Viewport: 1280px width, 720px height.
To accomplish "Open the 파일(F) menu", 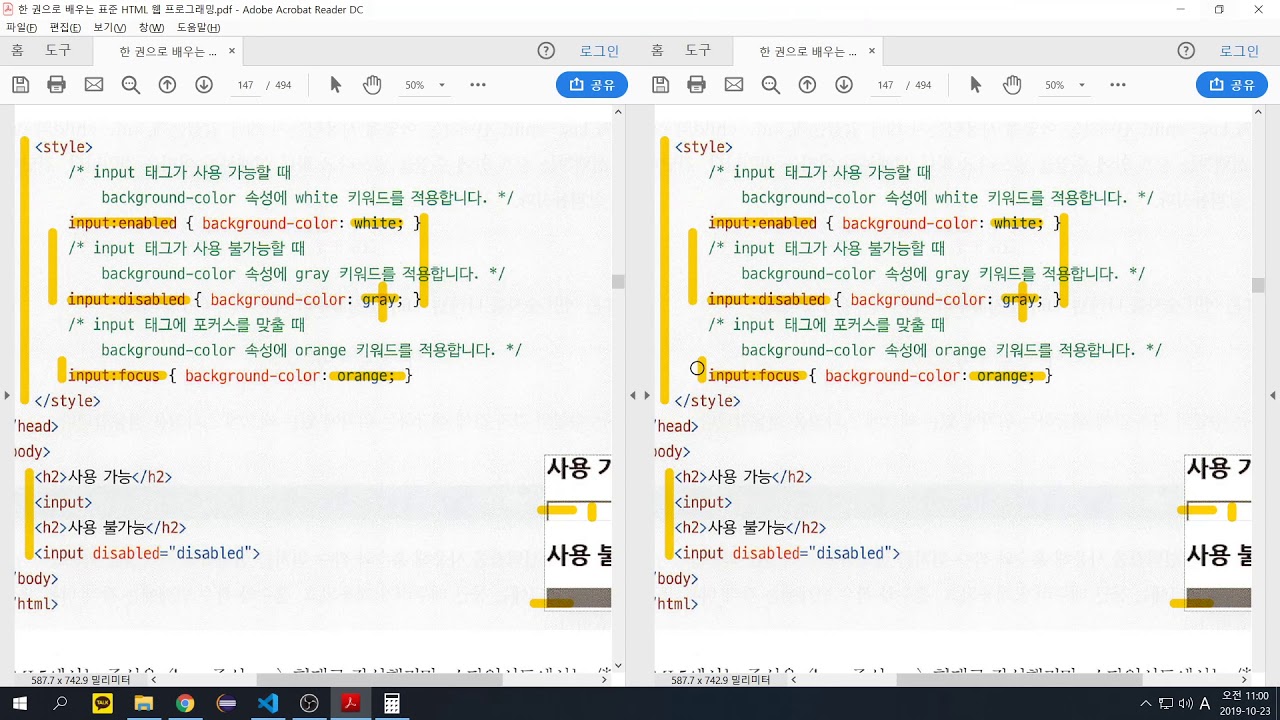I will click(x=21, y=27).
